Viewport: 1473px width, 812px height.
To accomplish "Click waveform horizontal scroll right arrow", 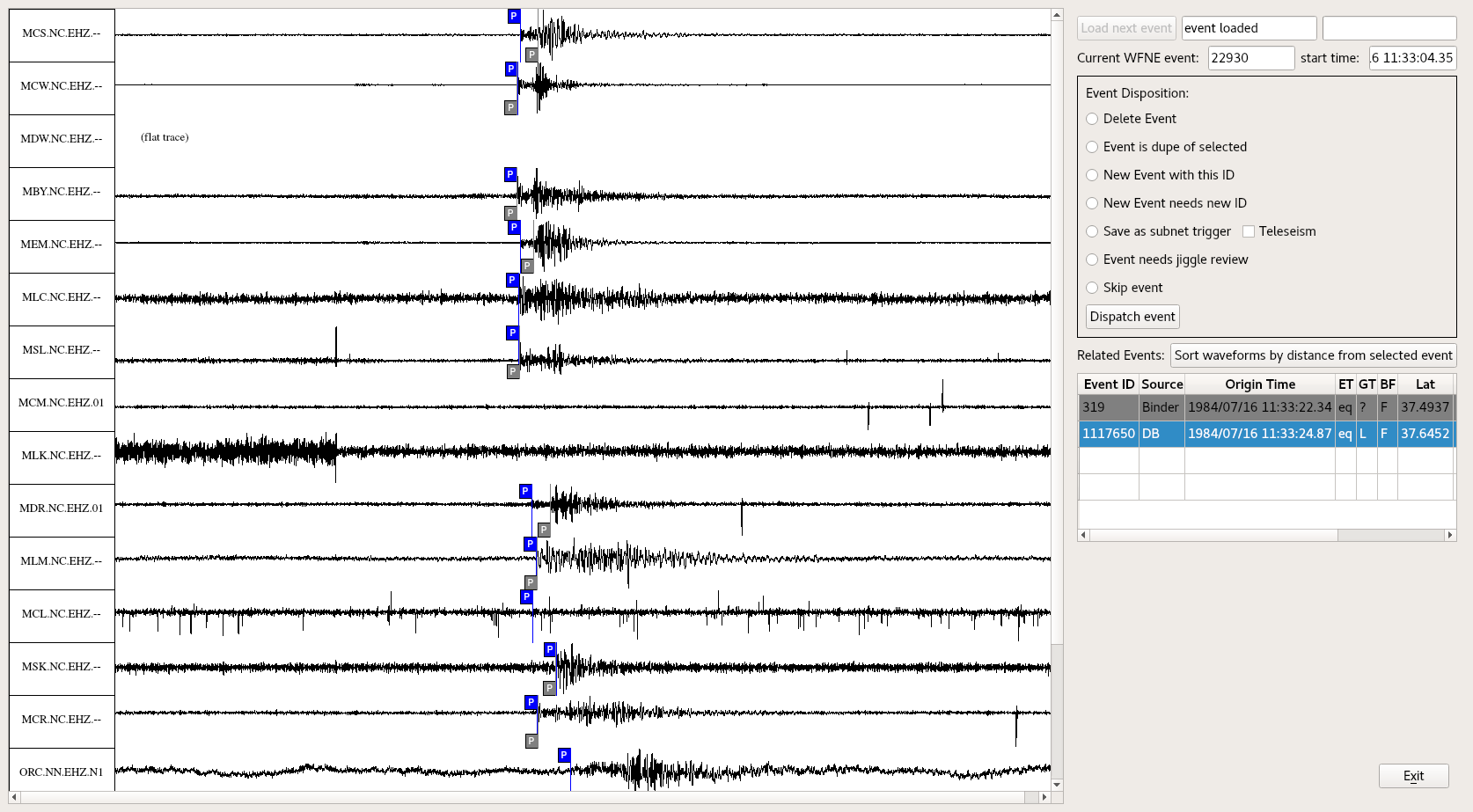I will (x=1044, y=797).
